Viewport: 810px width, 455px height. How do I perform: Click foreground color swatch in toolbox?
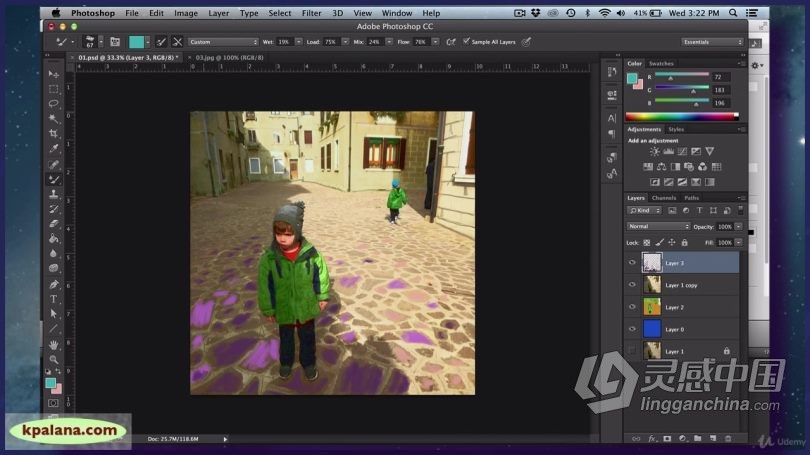pyautogui.click(x=51, y=383)
